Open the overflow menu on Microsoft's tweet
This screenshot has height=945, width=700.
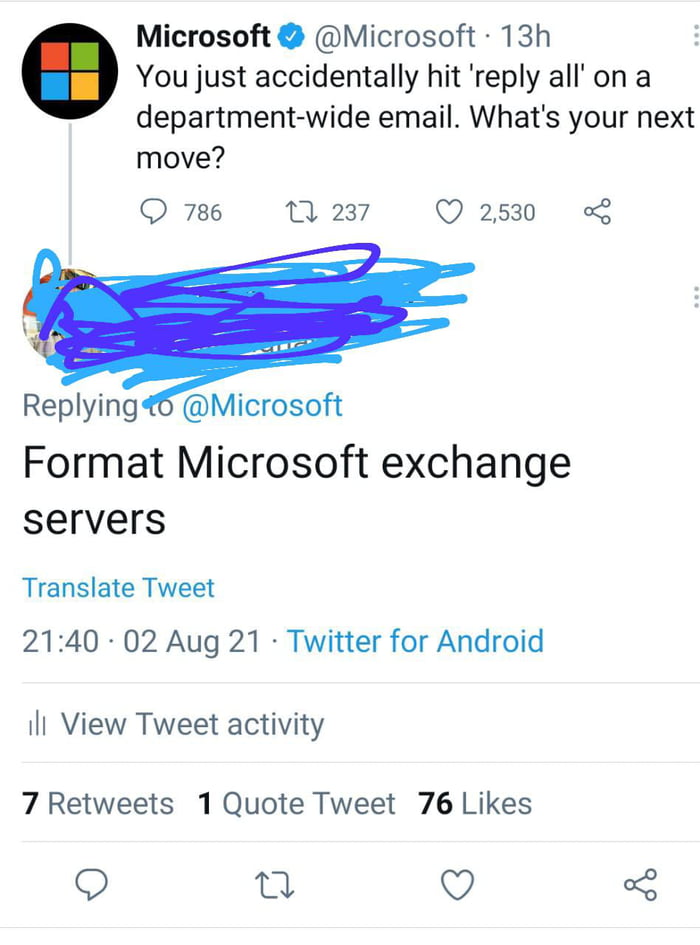coord(694,35)
